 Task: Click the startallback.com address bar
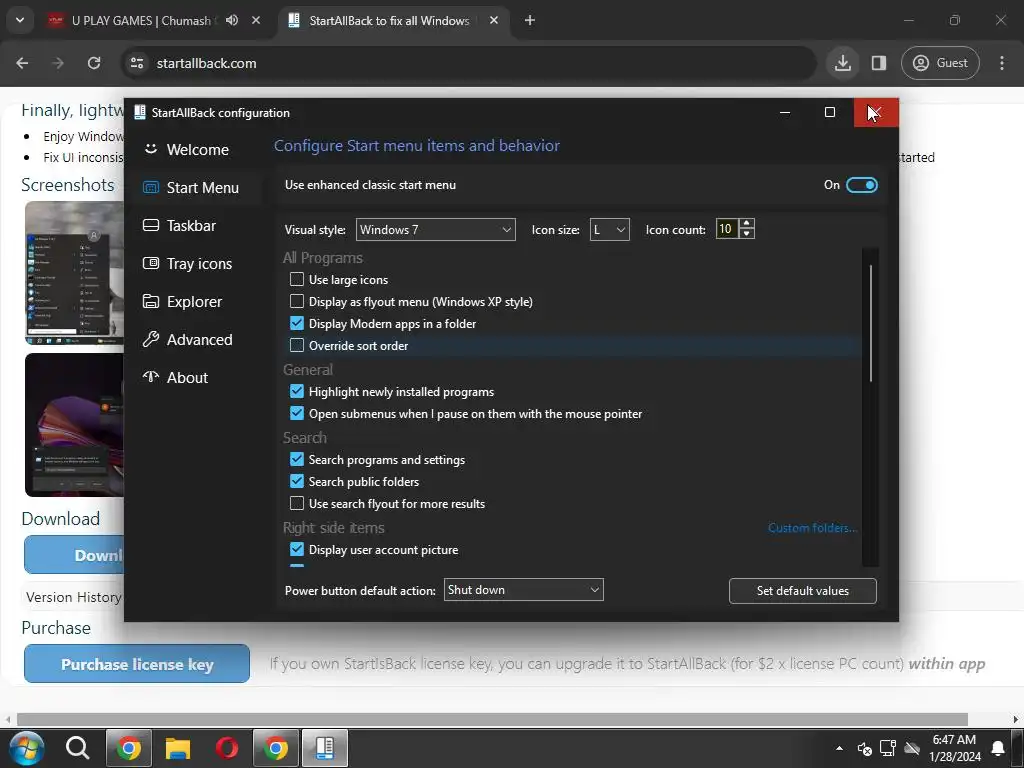(468, 63)
